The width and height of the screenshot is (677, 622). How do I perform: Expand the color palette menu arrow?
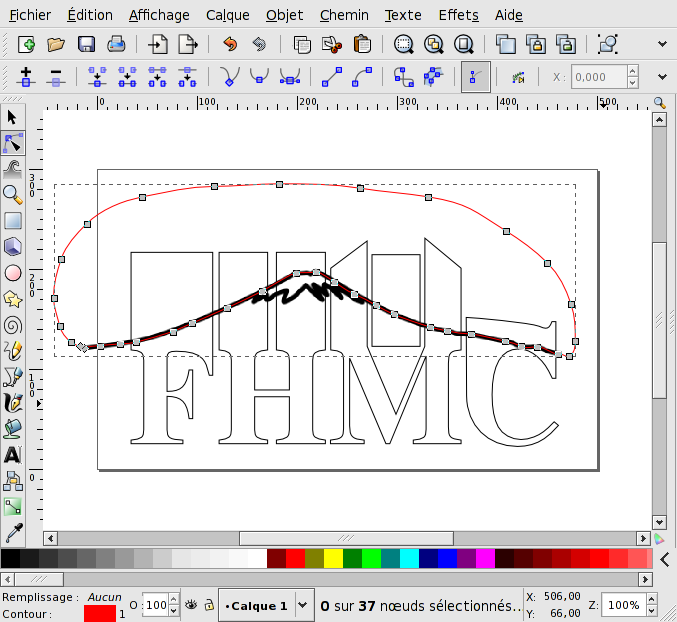tap(665, 559)
